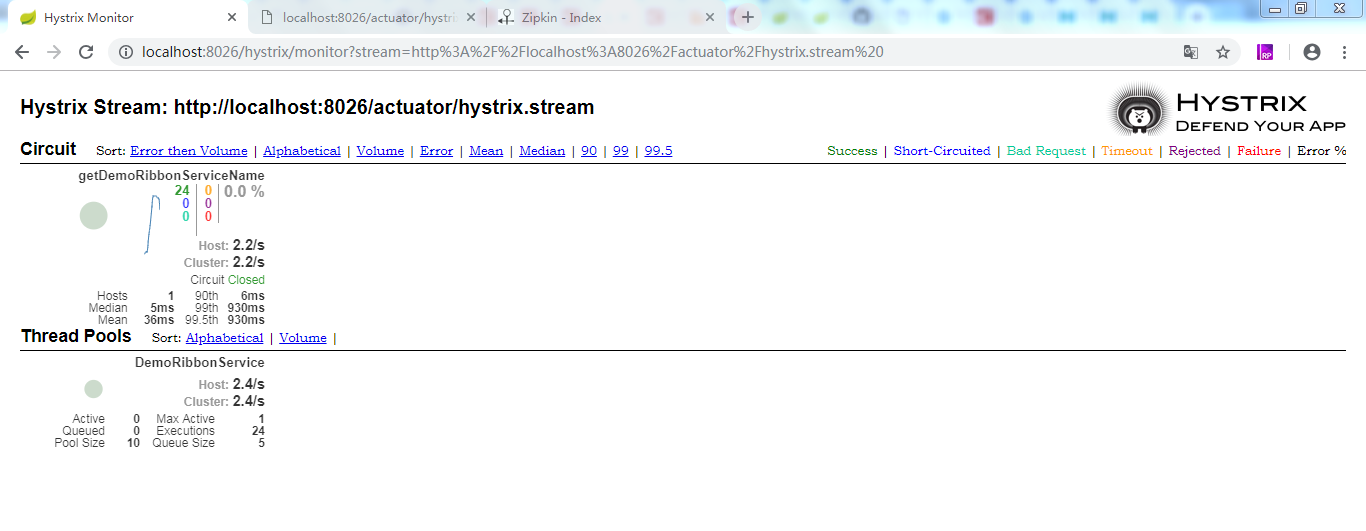Close the Hystrix Monitor tab

(232, 17)
